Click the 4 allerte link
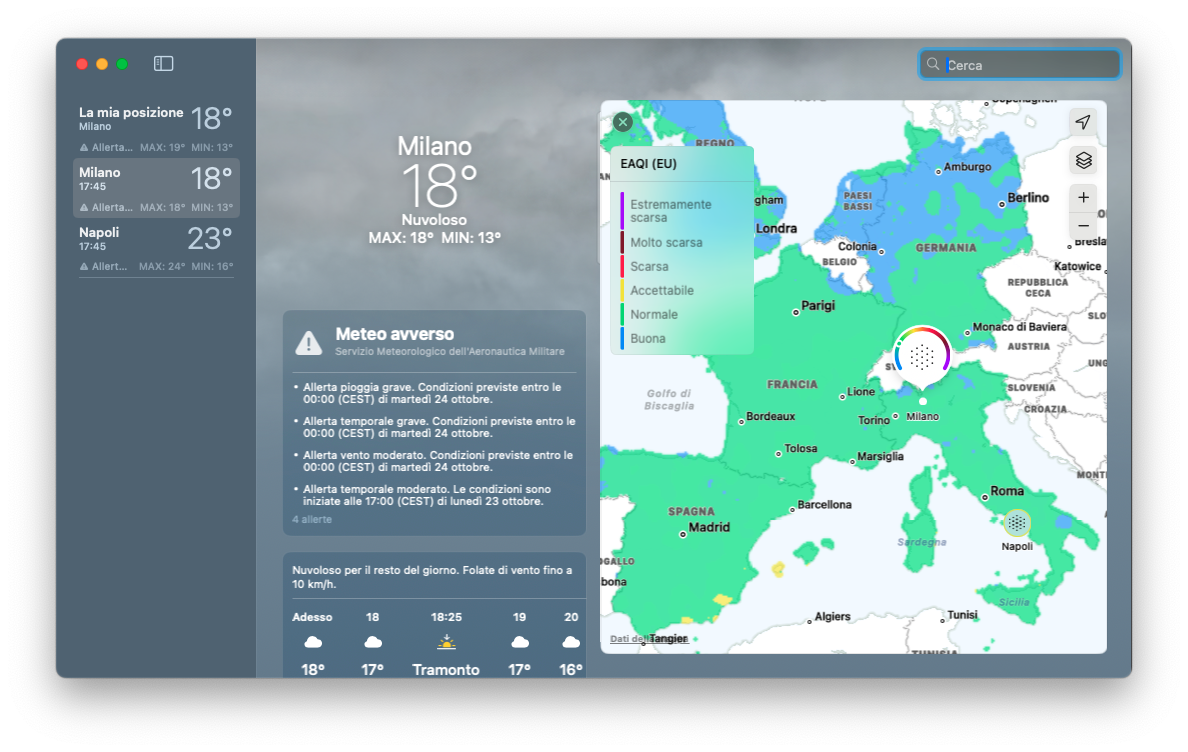 point(312,520)
